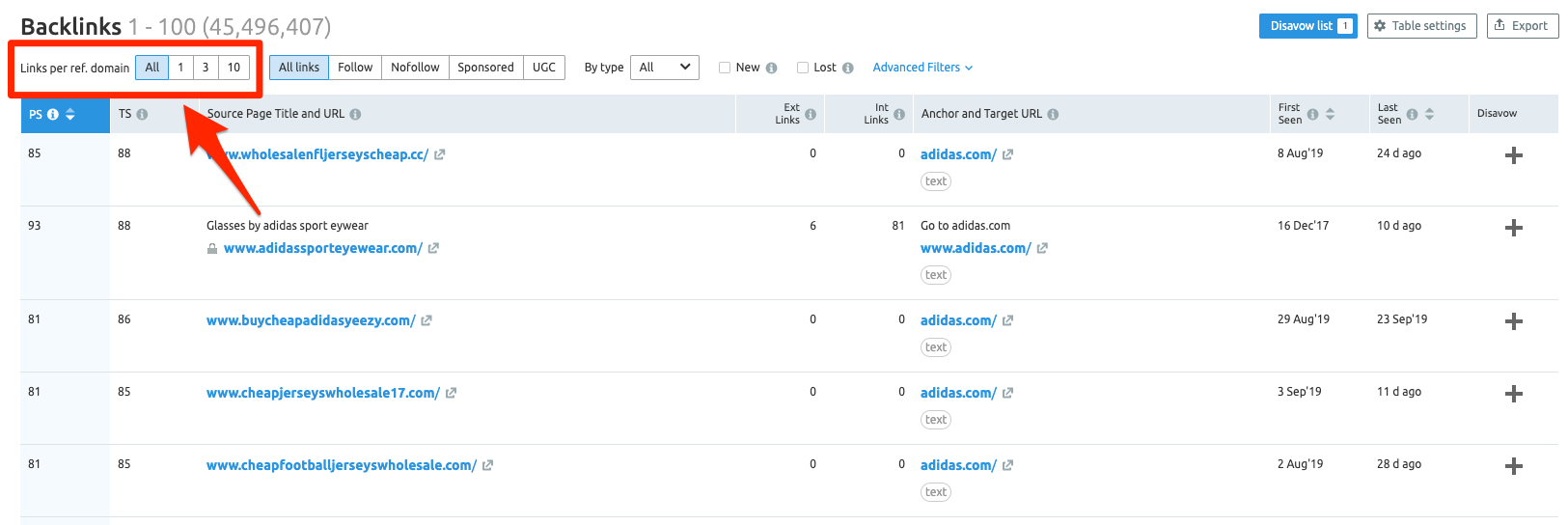
Task: Open www.cheapfootballjerseyswholesale.com/ link
Action: coord(342,465)
